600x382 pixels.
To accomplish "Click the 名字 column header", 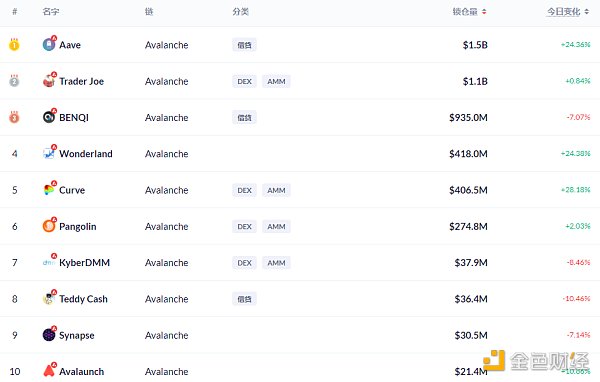I will pos(51,12).
